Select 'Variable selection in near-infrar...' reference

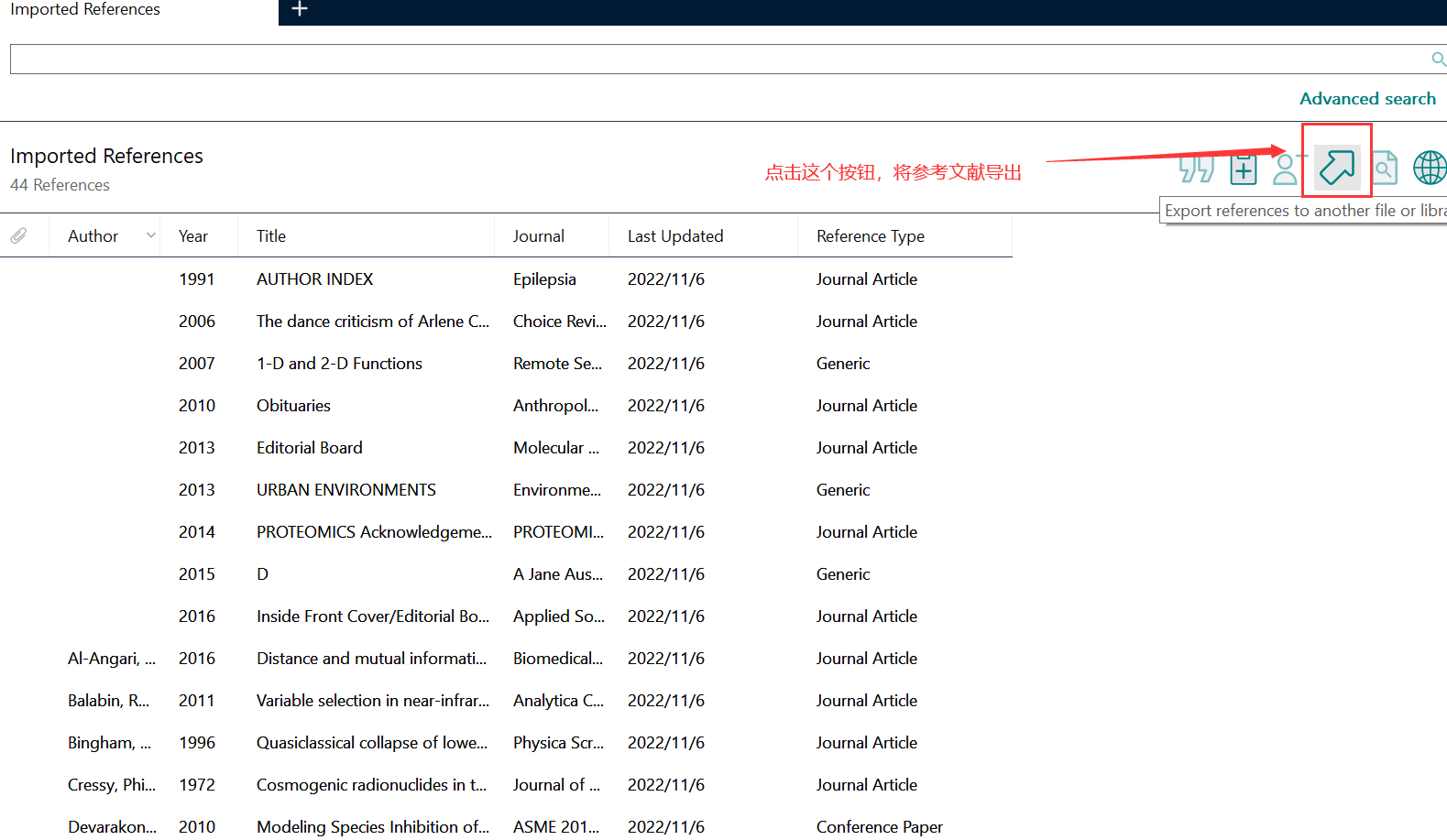373,701
